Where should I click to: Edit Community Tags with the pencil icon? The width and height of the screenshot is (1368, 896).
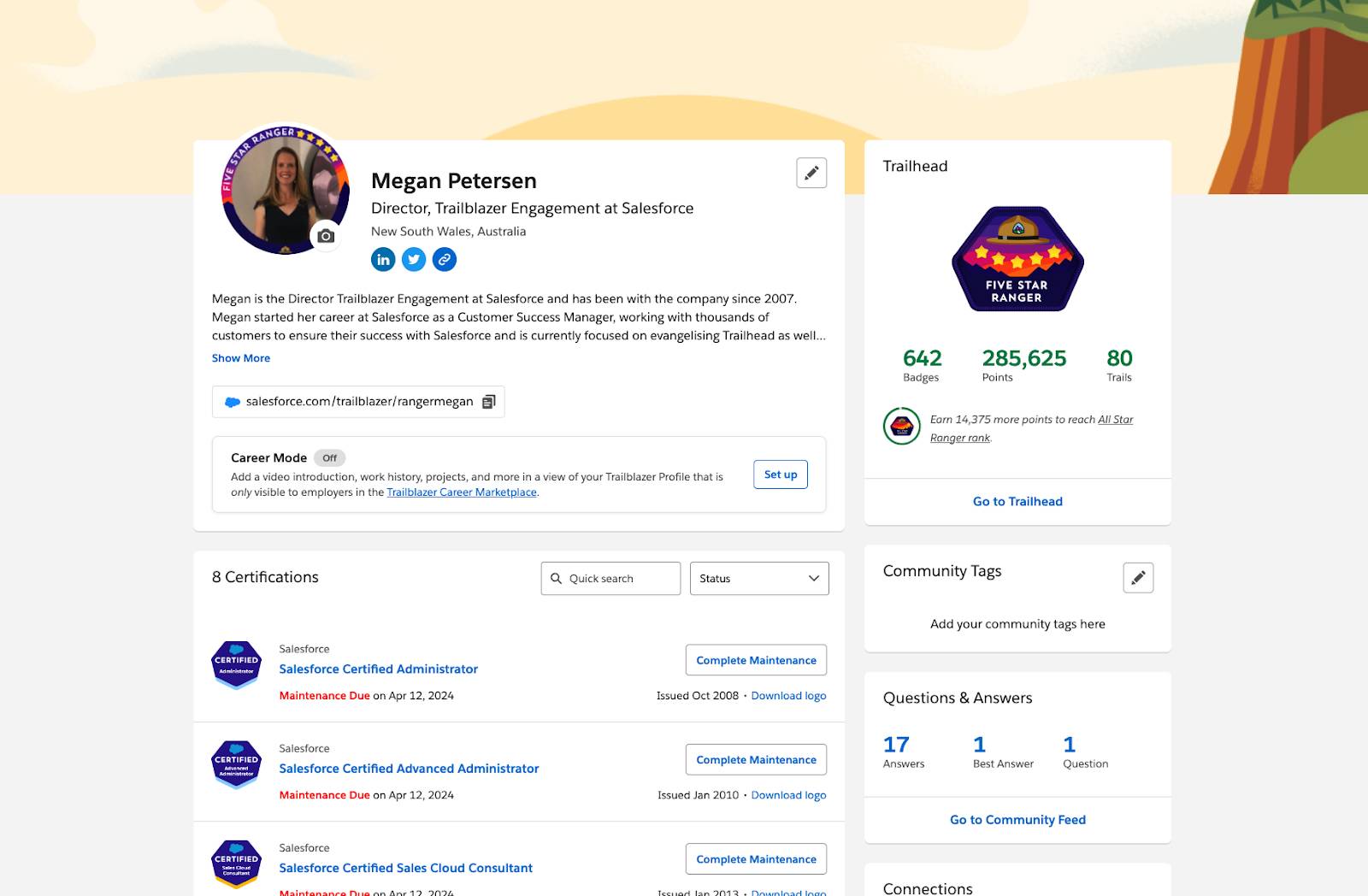coord(1137,577)
